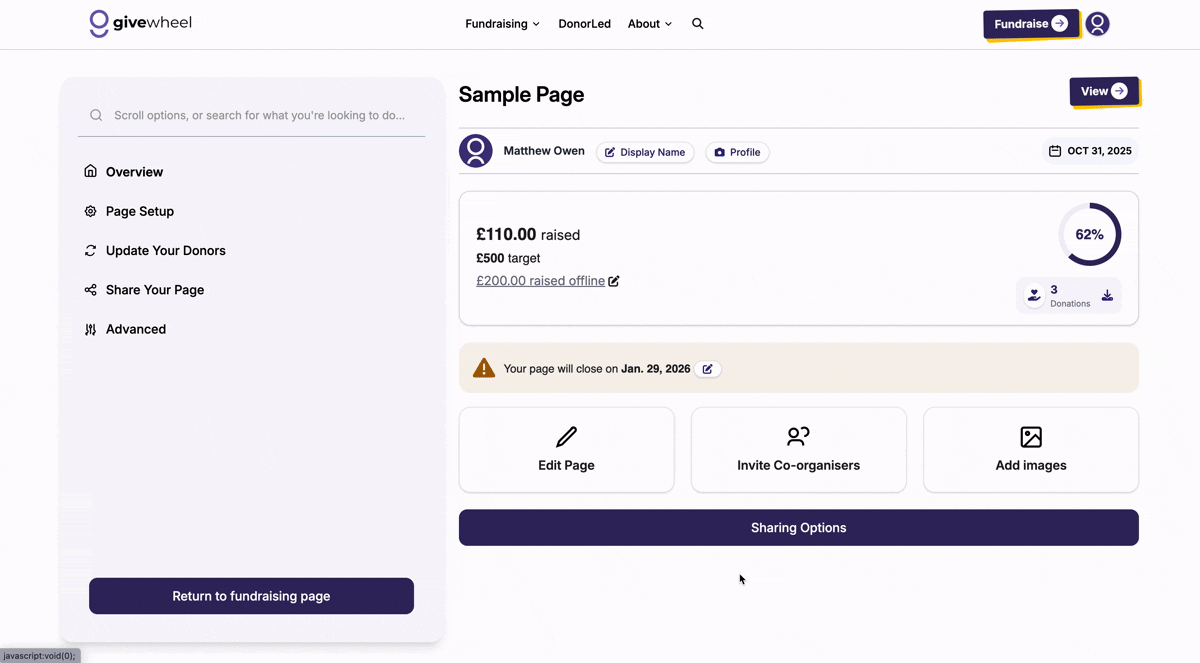Image resolution: width=1200 pixels, height=663 pixels.
Task: Focus the options search field
Action: pyautogui.click(x=259, y=115)
